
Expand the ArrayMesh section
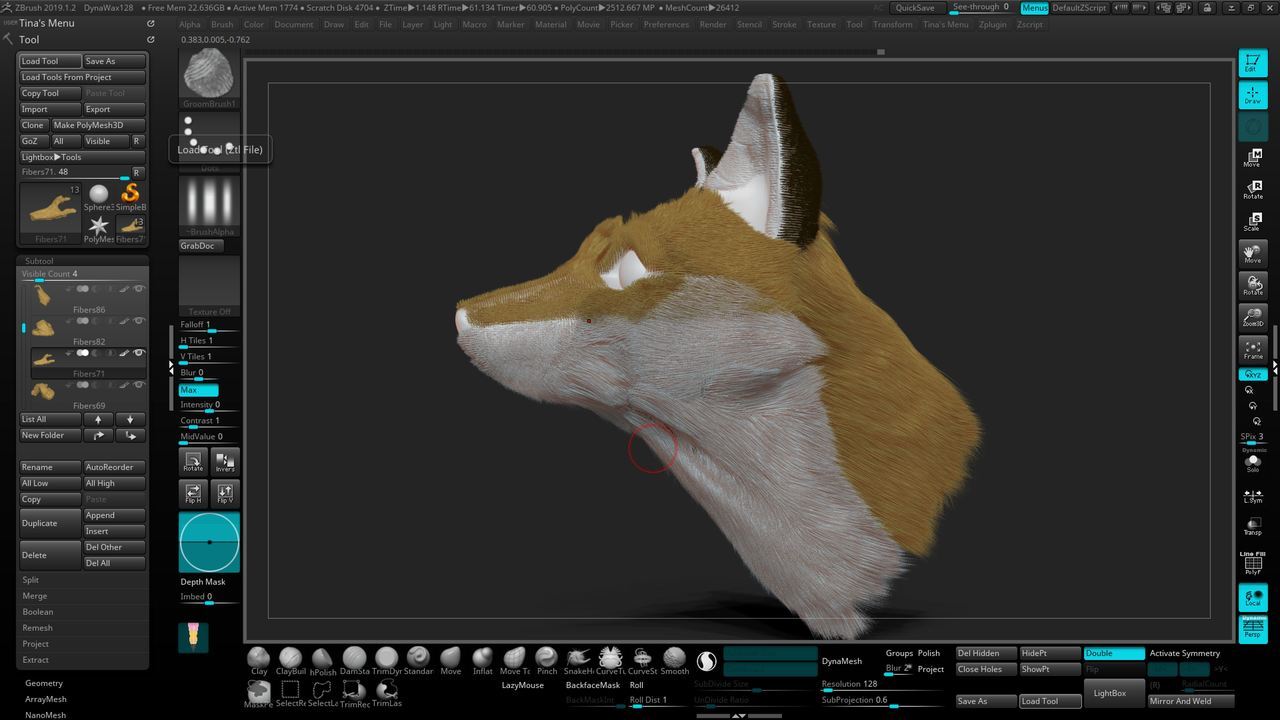click(x=46, y=699)
